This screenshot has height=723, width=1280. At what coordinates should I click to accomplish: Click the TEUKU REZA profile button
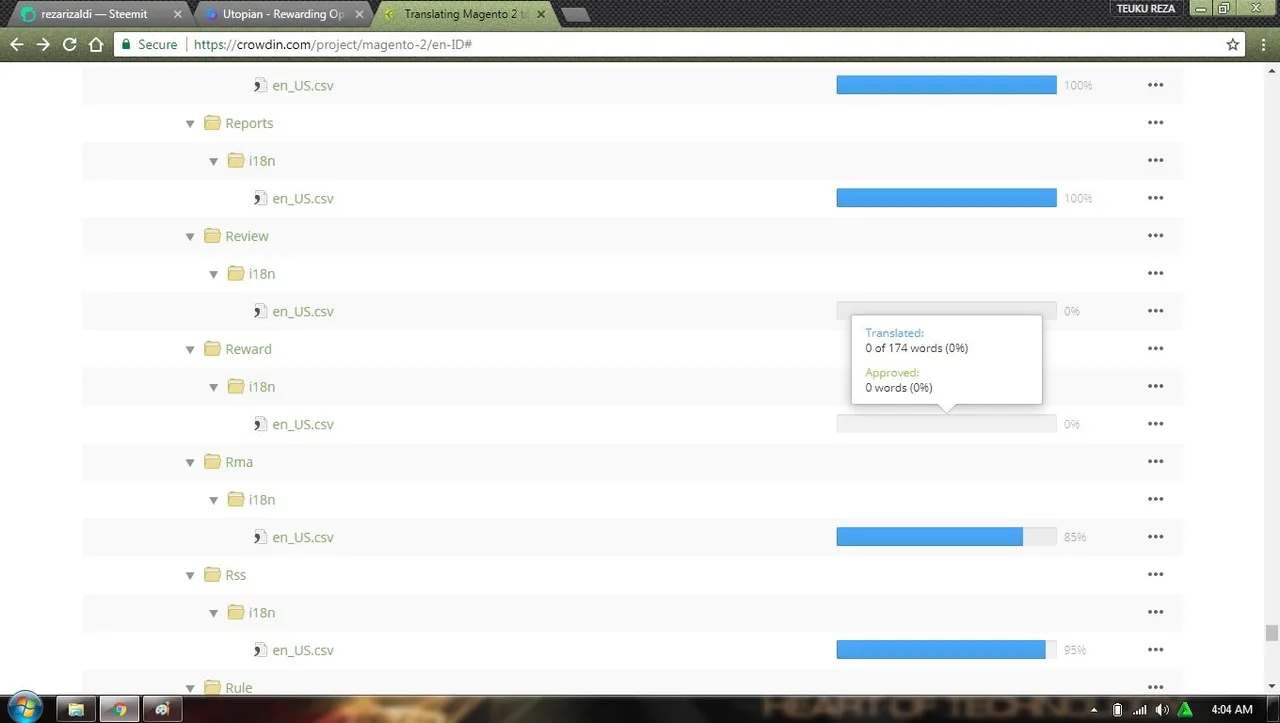[x=1145, y=8]
